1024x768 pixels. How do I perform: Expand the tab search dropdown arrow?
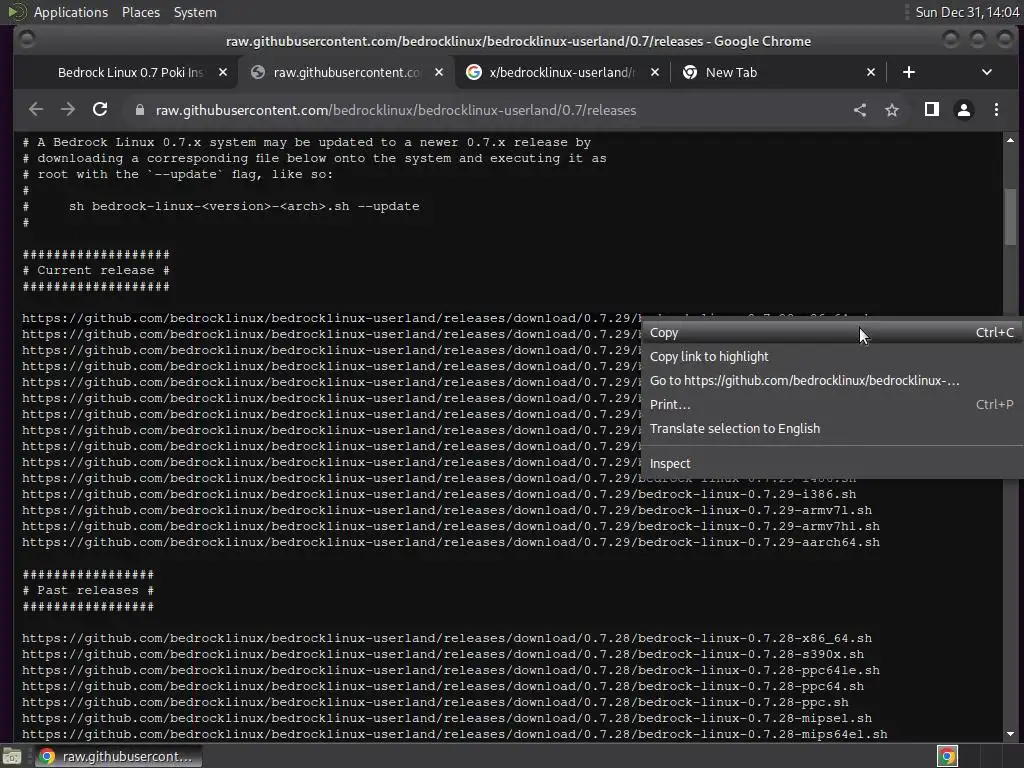[x=987, y=72]
